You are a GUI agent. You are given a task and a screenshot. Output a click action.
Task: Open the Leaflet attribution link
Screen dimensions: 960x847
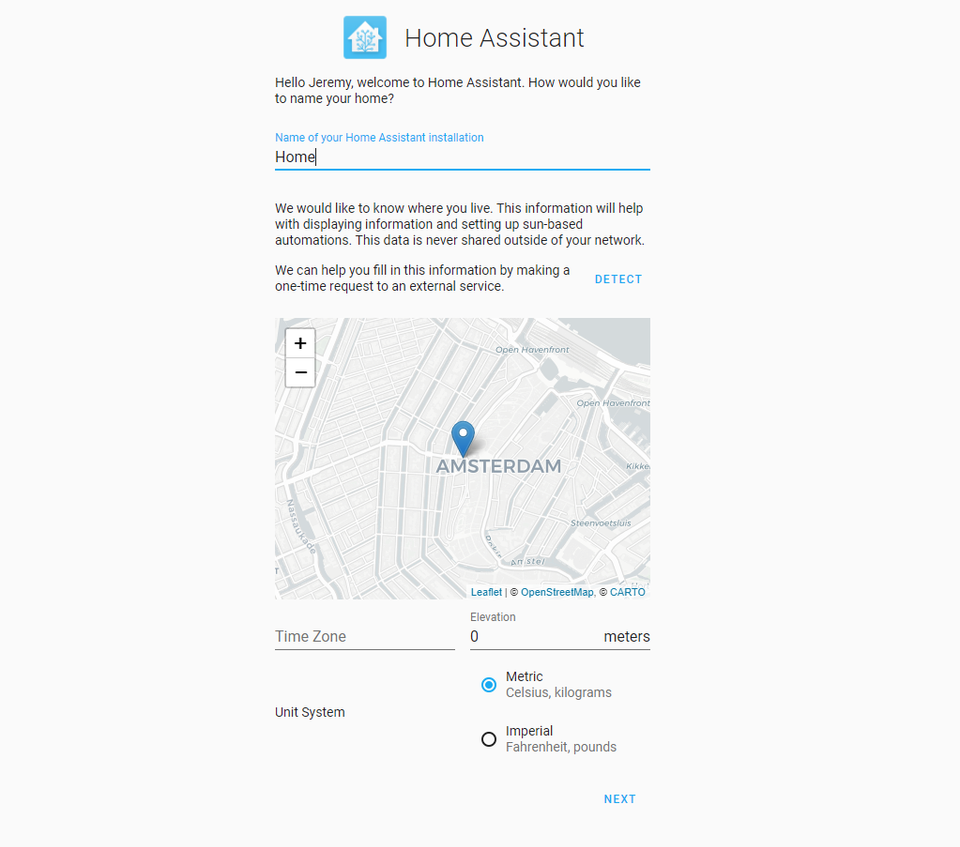pos(486,592)
